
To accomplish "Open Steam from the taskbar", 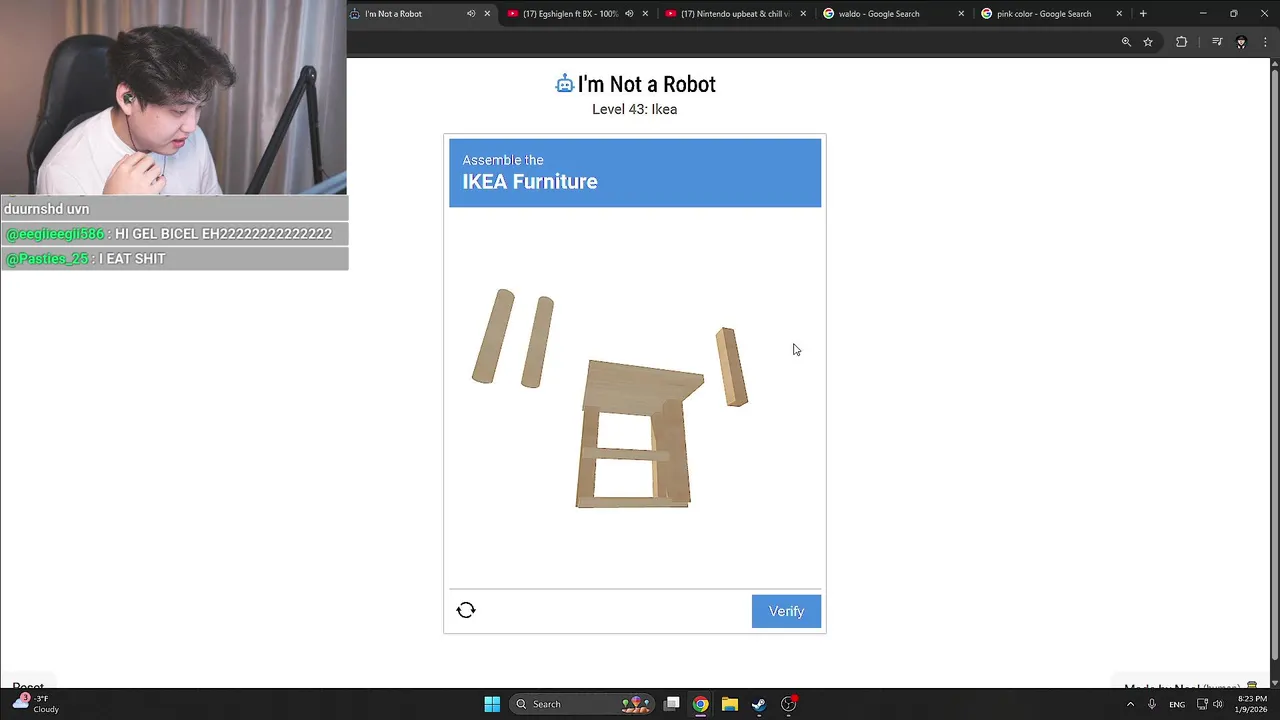I will [x=759, y=704].
